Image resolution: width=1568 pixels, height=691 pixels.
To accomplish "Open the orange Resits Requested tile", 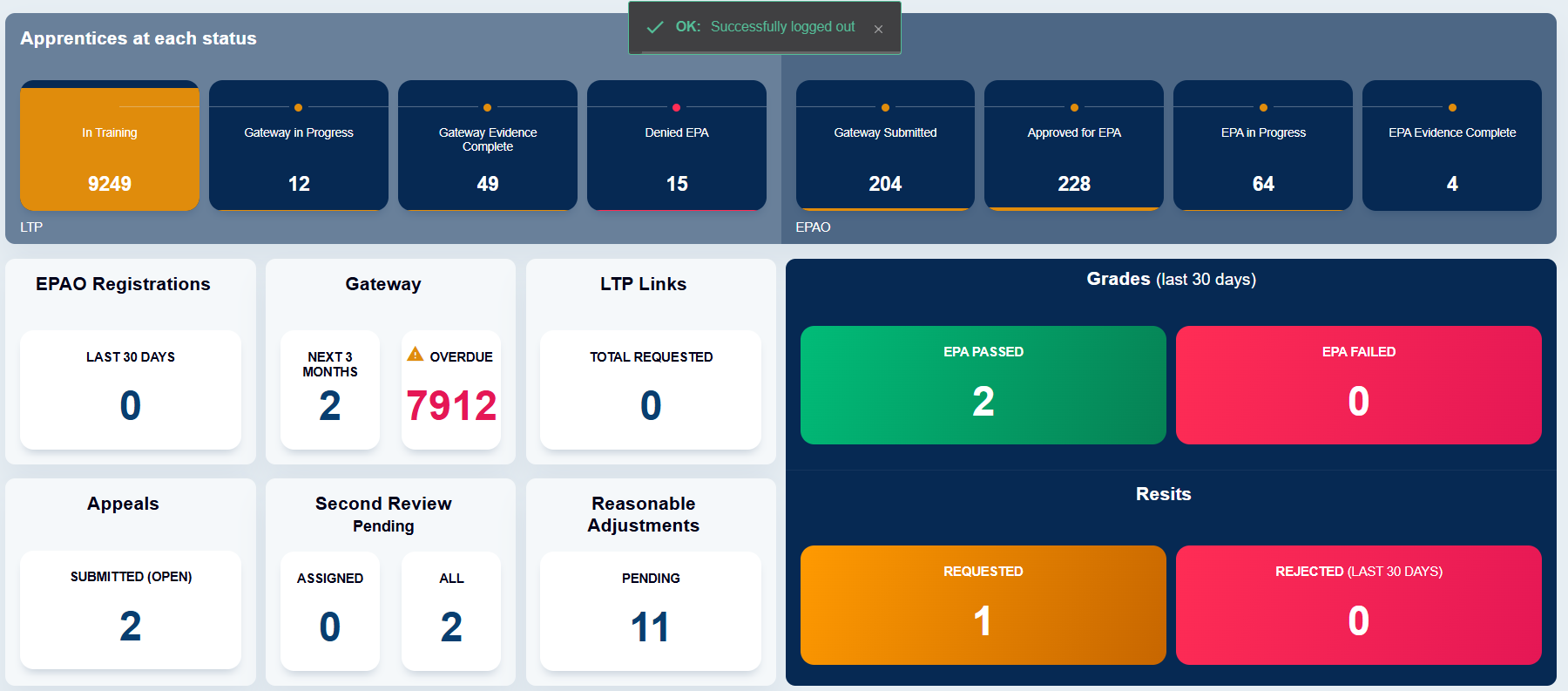I will pyautogui.click(x=983, y=605).
